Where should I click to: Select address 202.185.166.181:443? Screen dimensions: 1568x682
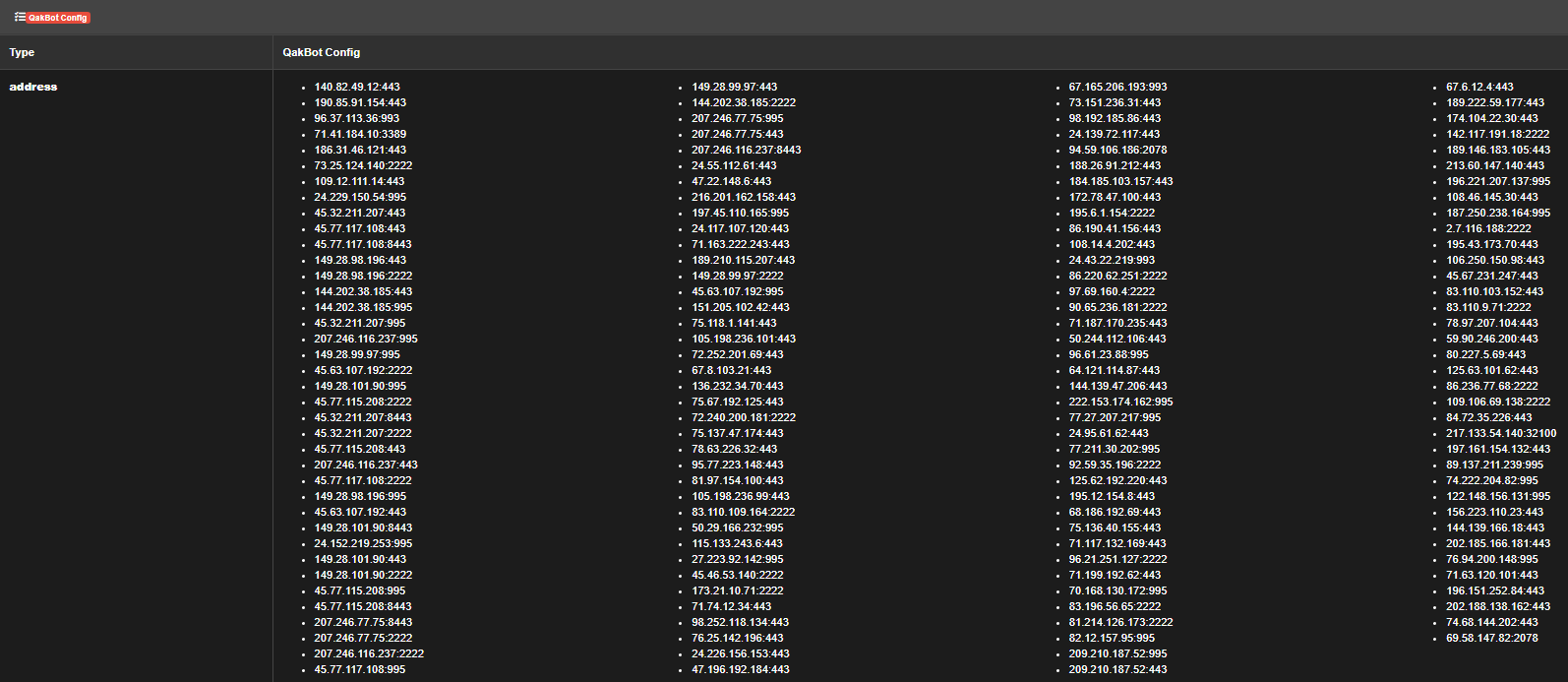tap(1498, 543)
